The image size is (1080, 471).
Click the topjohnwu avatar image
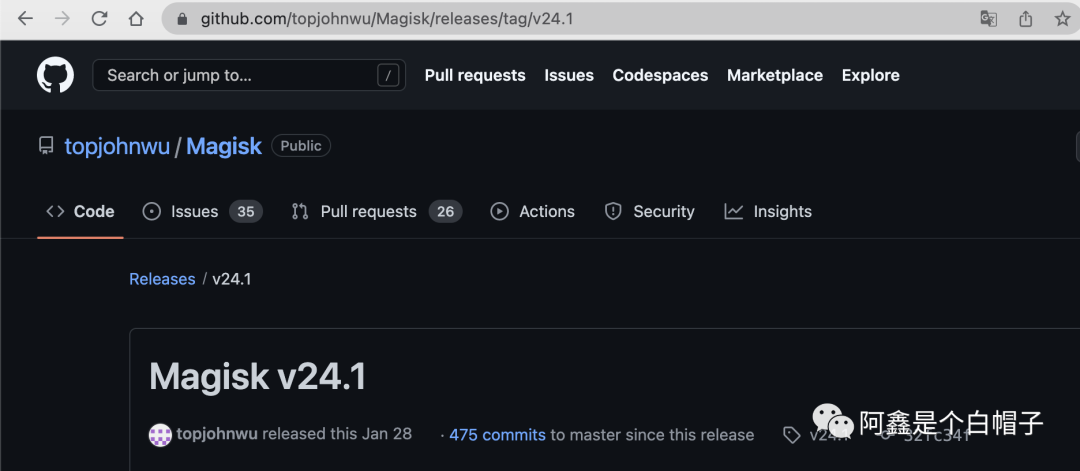pyautogui.click(x=160, y=435)
